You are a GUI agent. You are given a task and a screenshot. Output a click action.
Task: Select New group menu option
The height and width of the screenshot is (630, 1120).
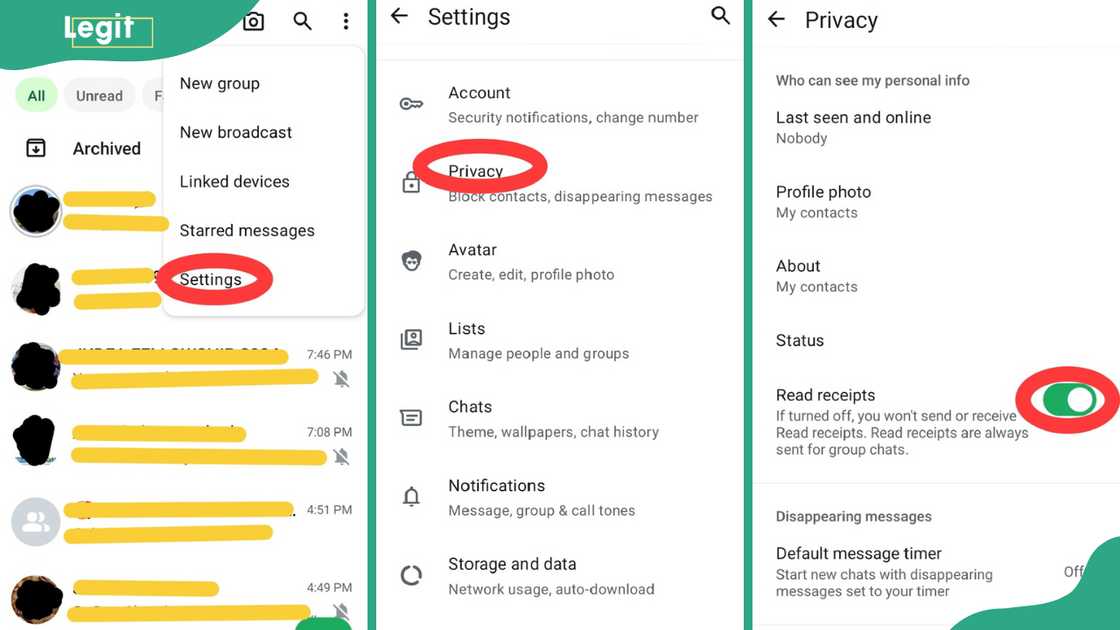click(219, 84)
